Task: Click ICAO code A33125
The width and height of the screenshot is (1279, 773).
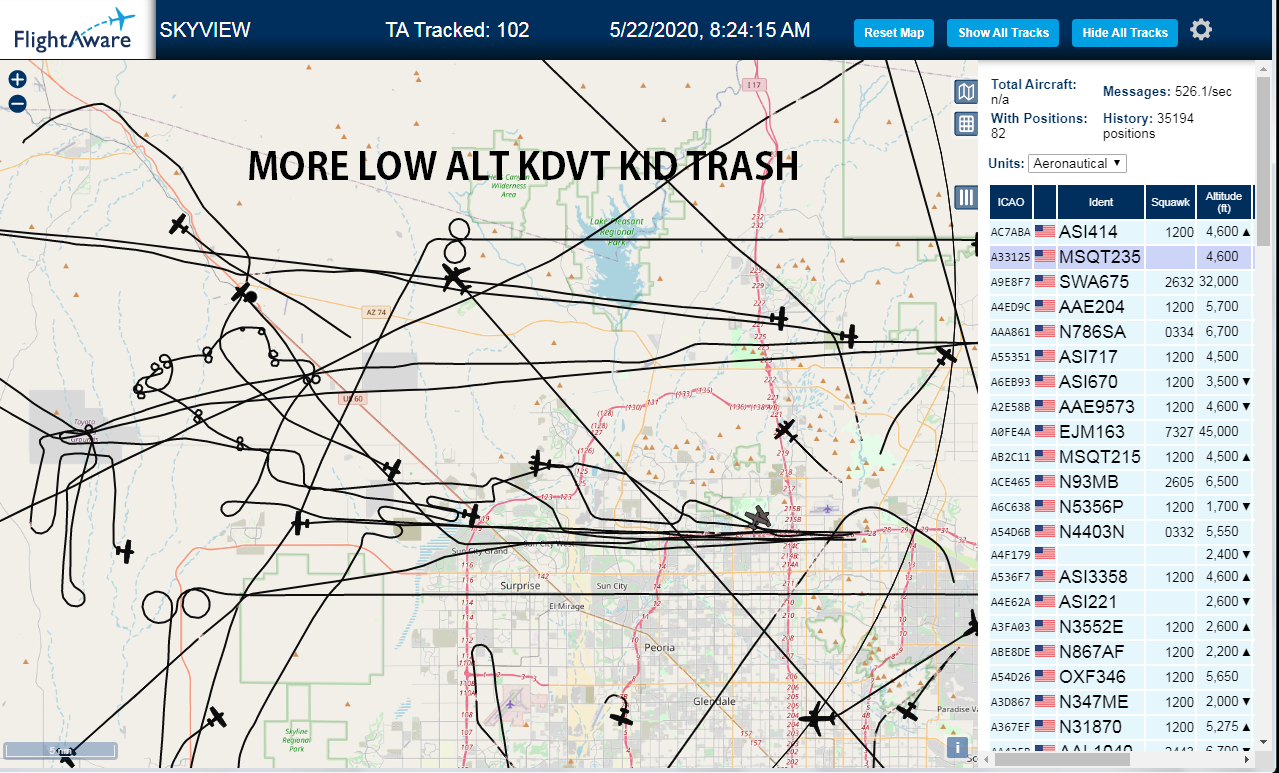Action: (1010, 258)
